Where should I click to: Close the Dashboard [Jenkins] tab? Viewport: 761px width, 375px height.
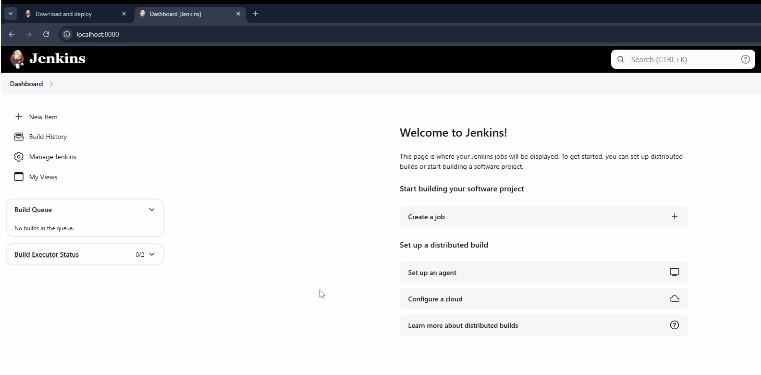click(238, 14)
